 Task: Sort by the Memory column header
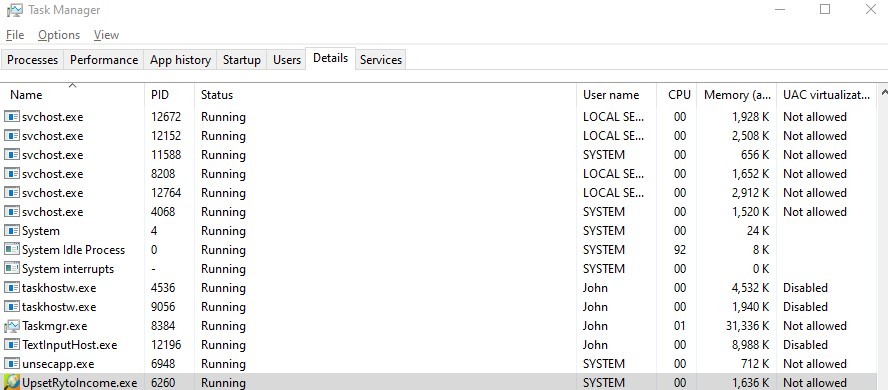pos(736,95)
